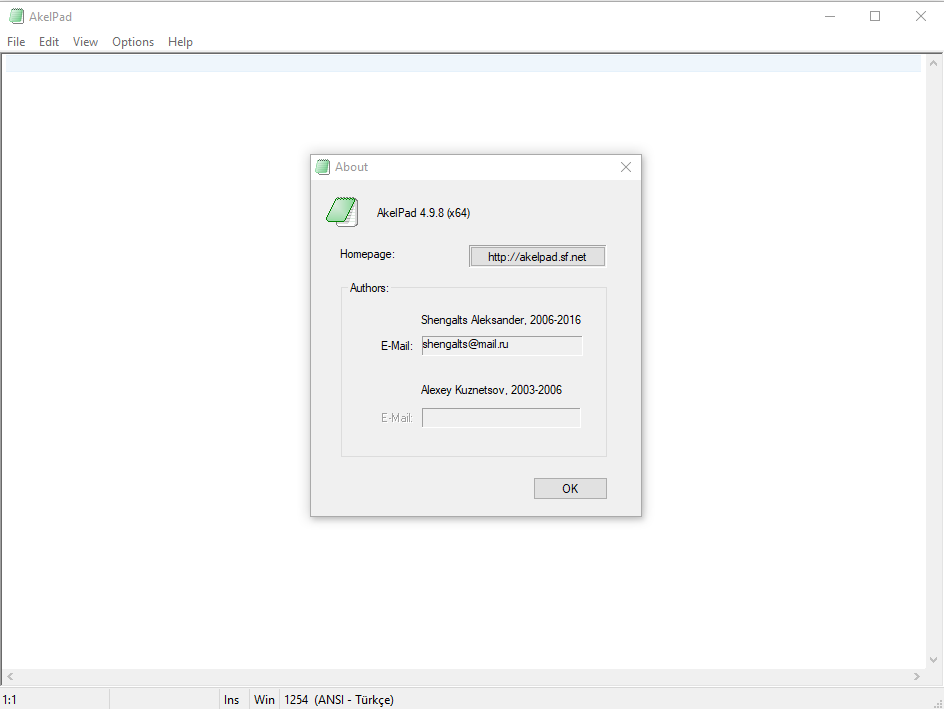Viewport: 944px width, 709px height.
Task: Open the Help menu
Action: pyautogui.click(x=180, y=42)
